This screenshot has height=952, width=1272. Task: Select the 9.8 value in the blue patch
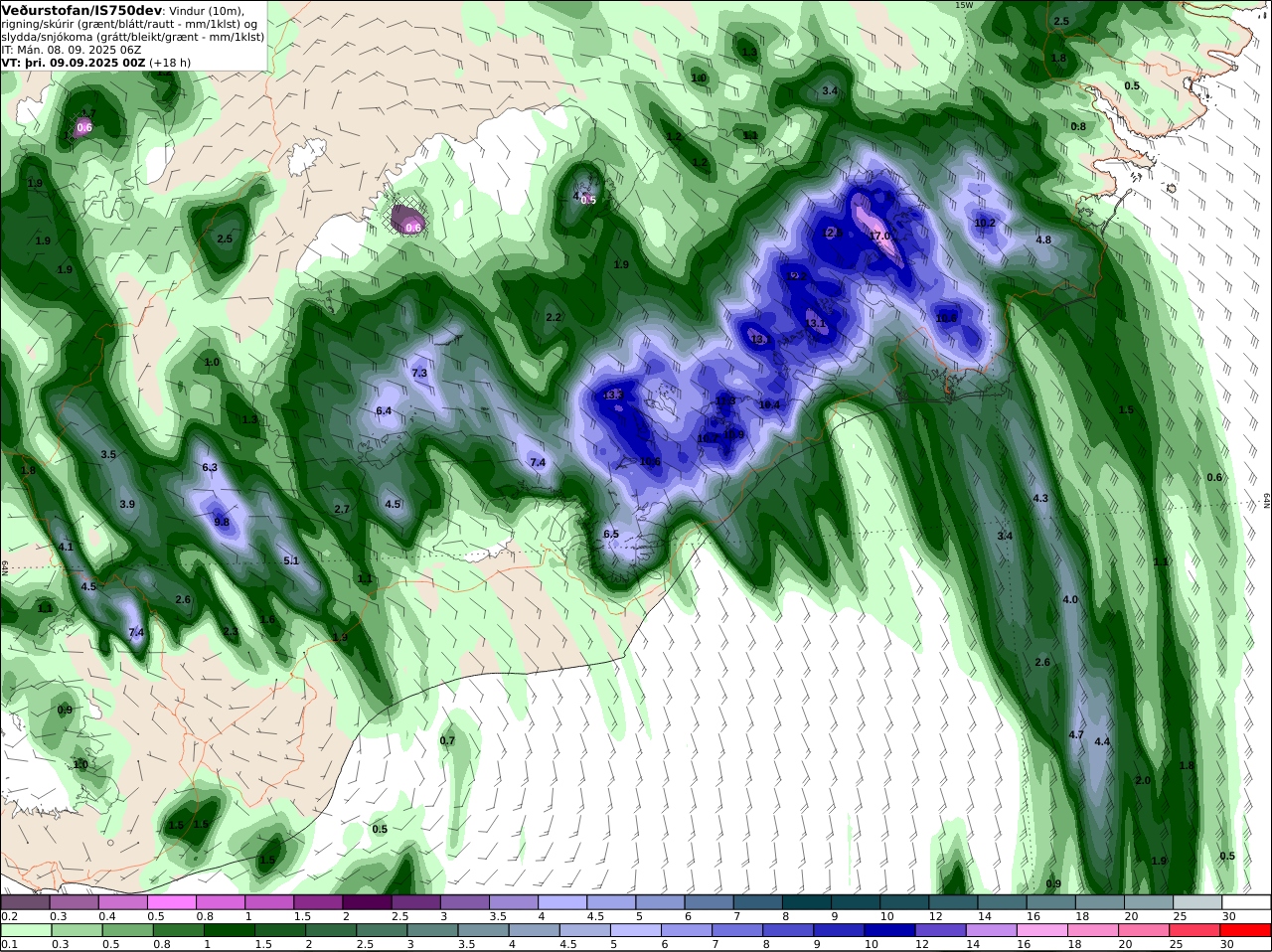coord(222,522)
